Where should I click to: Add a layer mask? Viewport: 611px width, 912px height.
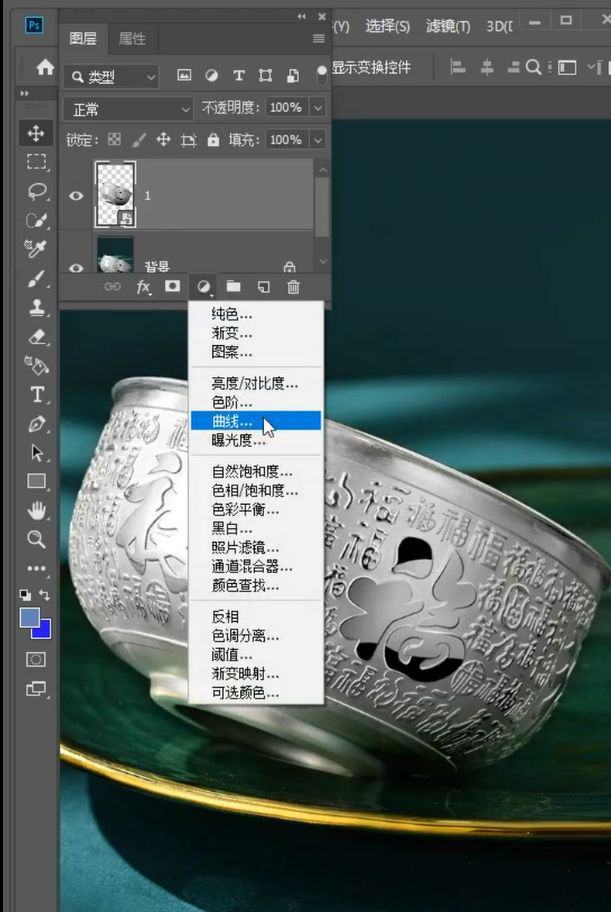[172, 286]
